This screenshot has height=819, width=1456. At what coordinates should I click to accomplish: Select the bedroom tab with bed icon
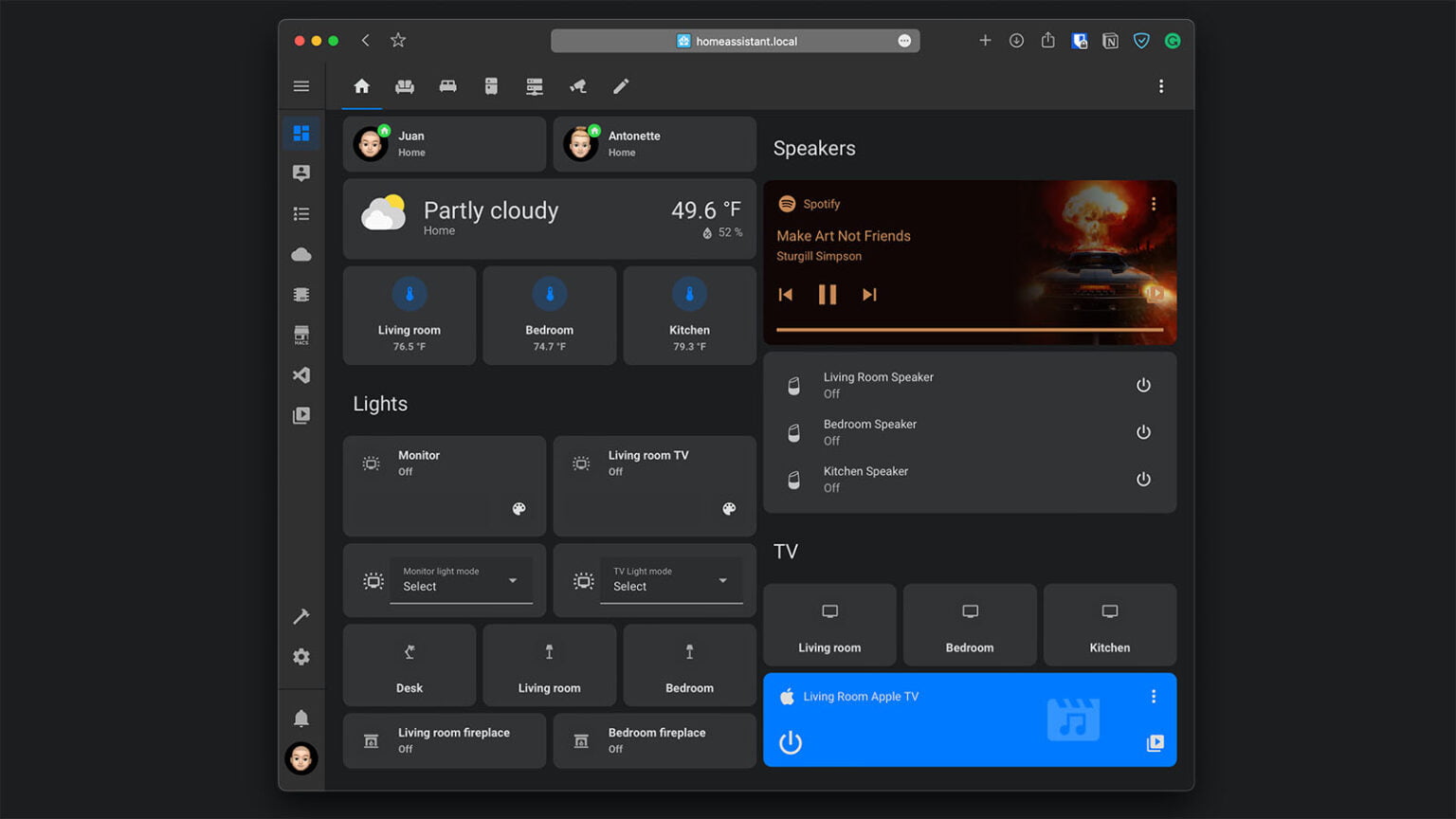[446, 85]
